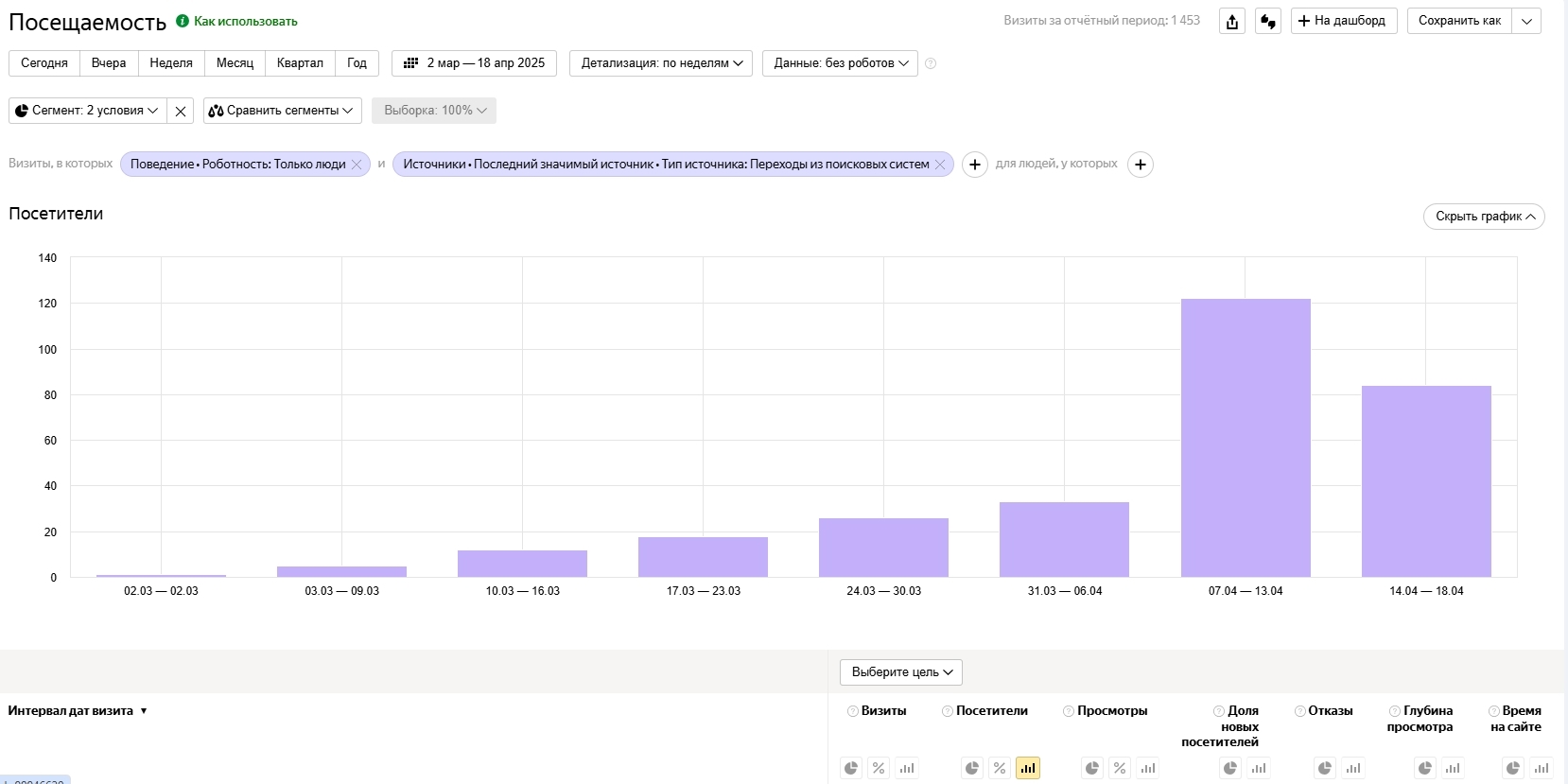Open help icon beside Визиты column header
Screen dimensions: 1568x784
click(853, 711)
